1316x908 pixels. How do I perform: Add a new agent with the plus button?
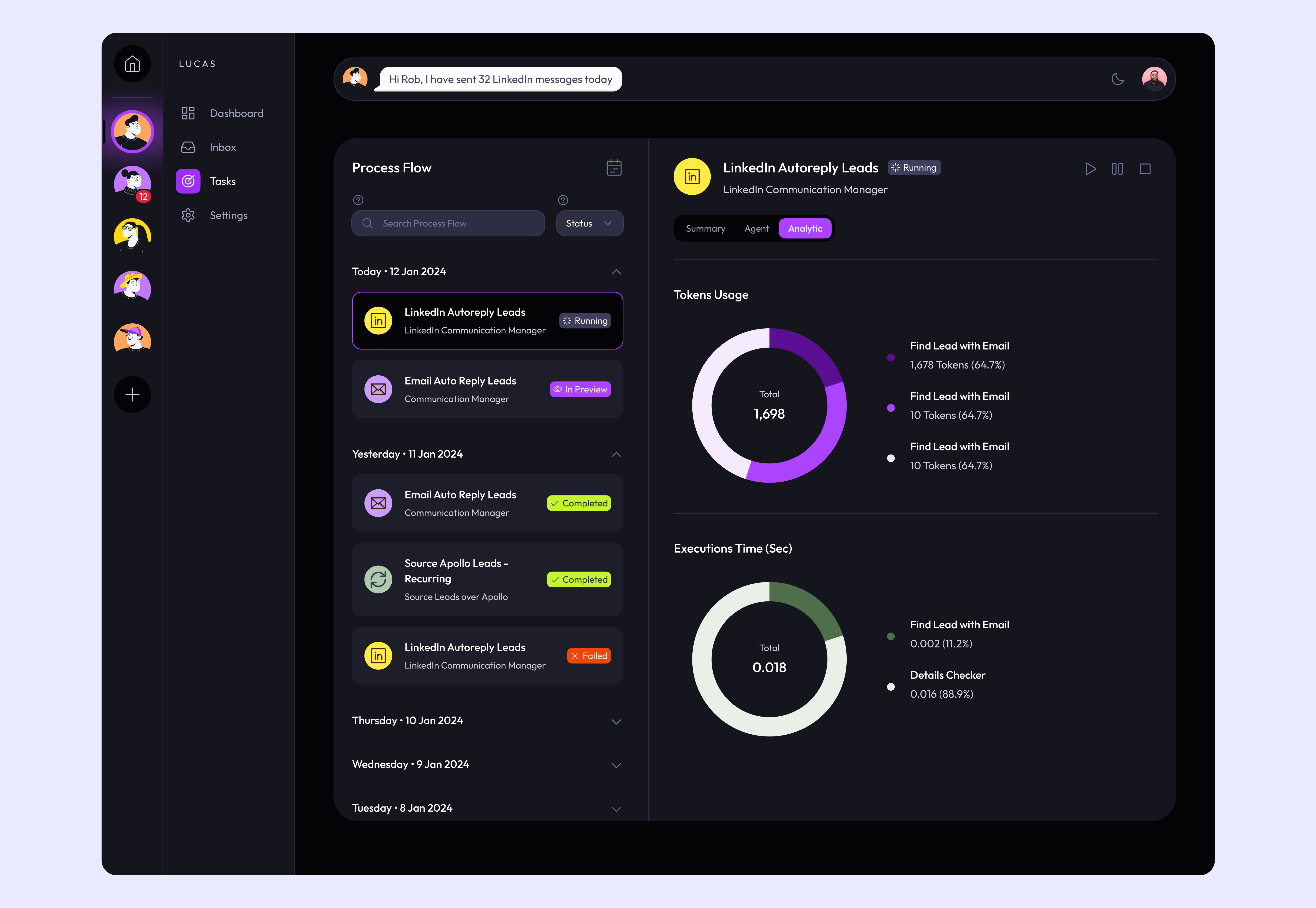[x=132, y=394]
